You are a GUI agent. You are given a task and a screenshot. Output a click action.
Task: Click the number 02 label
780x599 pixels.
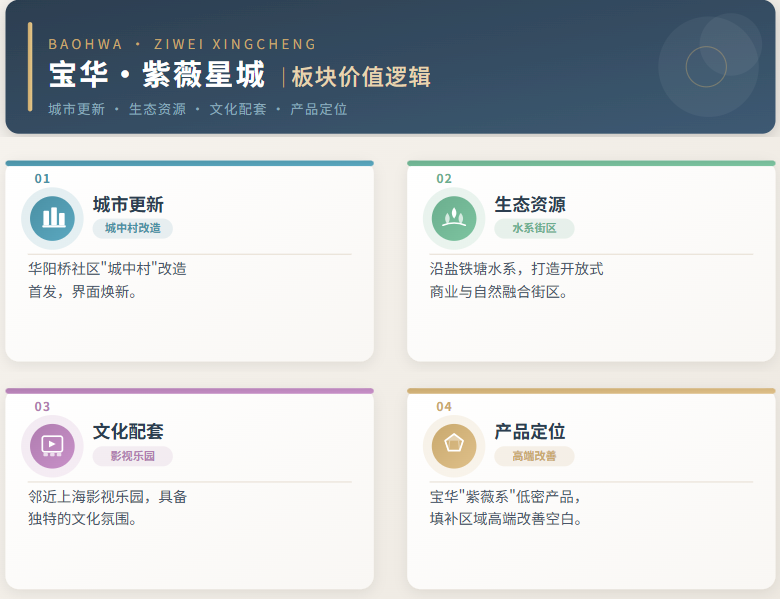(444, 179)
